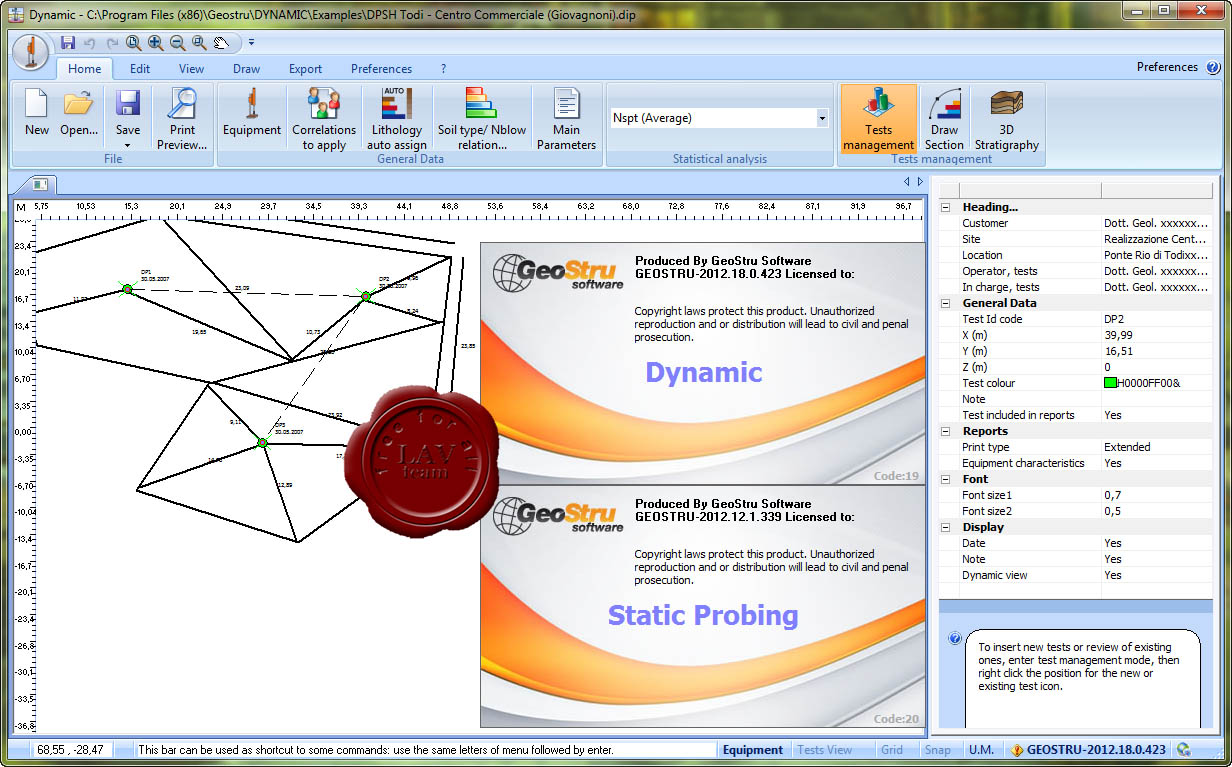Open Main Parameters
This screenshot has height=767, width=1232.
coord(566,117)
